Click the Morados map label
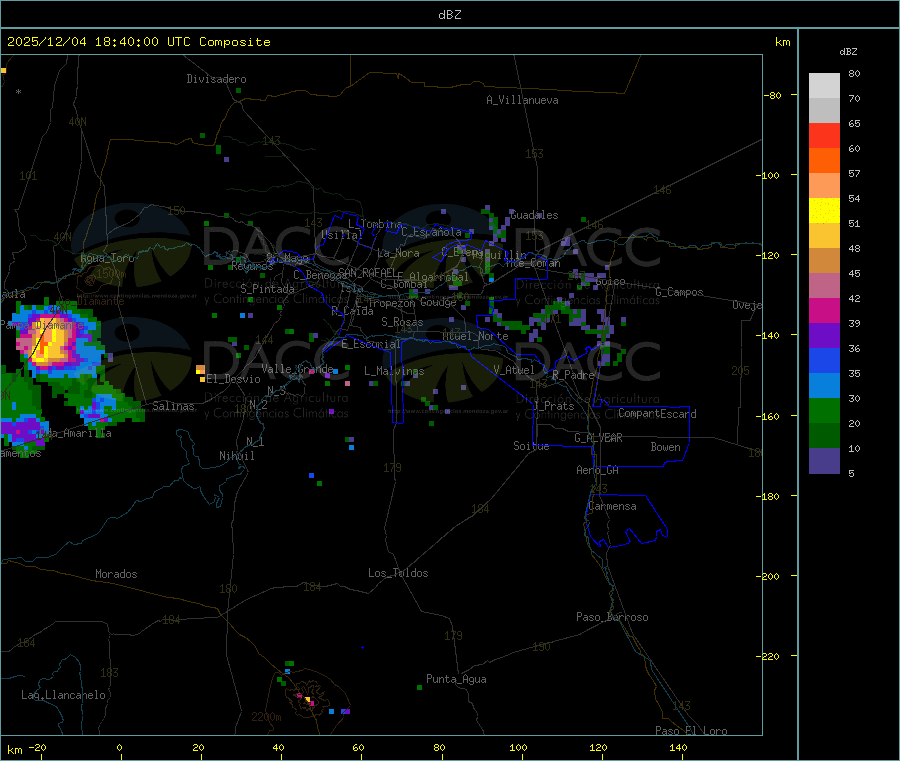Image resolution: width=900 pixels, height=761 pixels. tap(116, 574)
